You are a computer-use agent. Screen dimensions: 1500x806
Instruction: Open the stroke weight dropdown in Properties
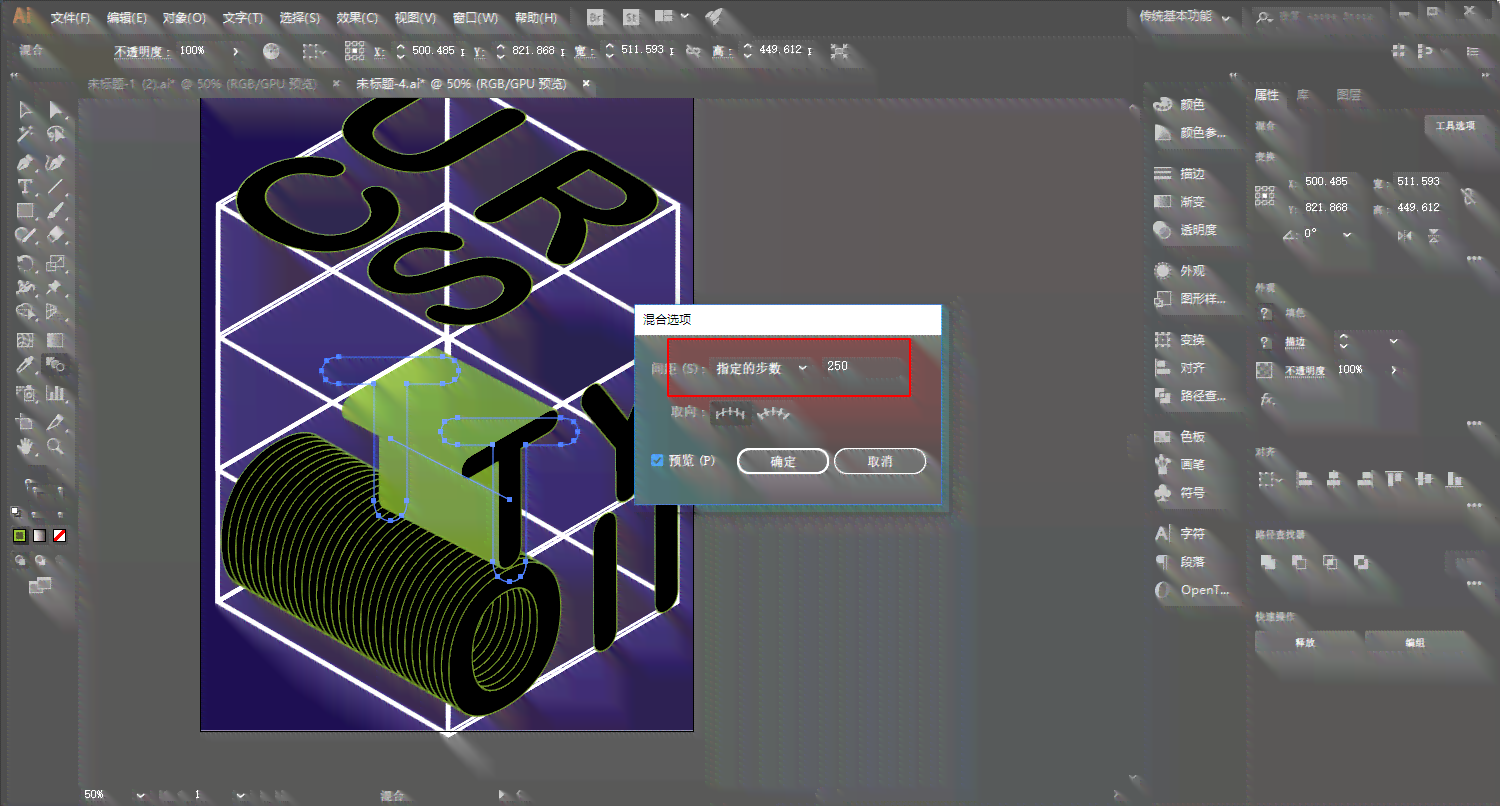tap(1394, 342)
